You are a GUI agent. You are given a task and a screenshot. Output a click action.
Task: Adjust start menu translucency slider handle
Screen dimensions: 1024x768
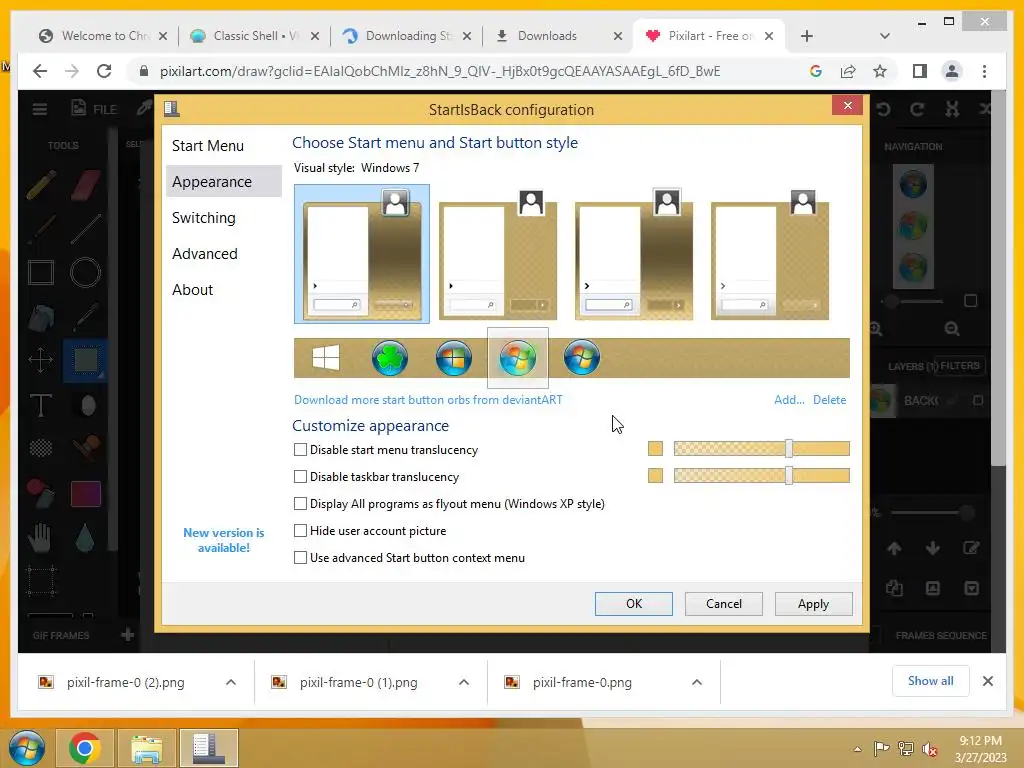[x=789, y=449]
